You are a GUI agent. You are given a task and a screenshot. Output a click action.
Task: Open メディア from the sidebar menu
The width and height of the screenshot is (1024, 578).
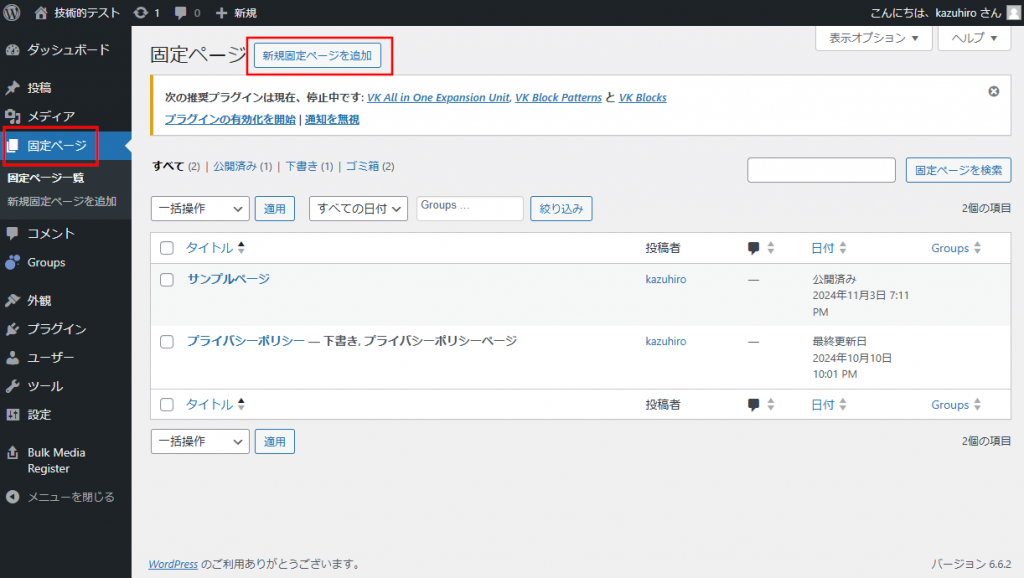tap(50, 116)
